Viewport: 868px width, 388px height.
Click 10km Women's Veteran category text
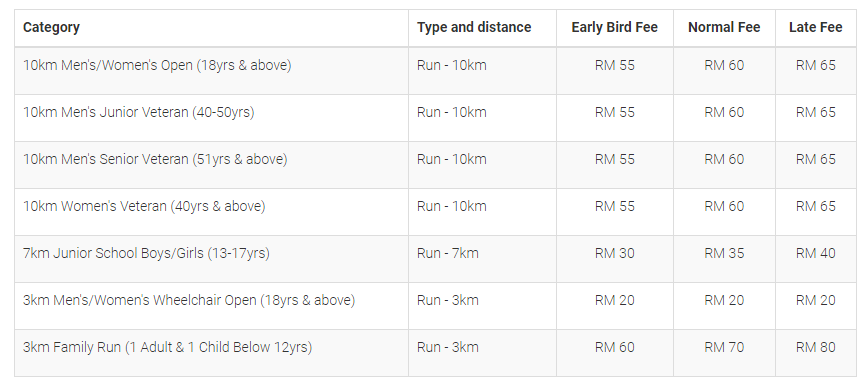(x=144, y=206)
